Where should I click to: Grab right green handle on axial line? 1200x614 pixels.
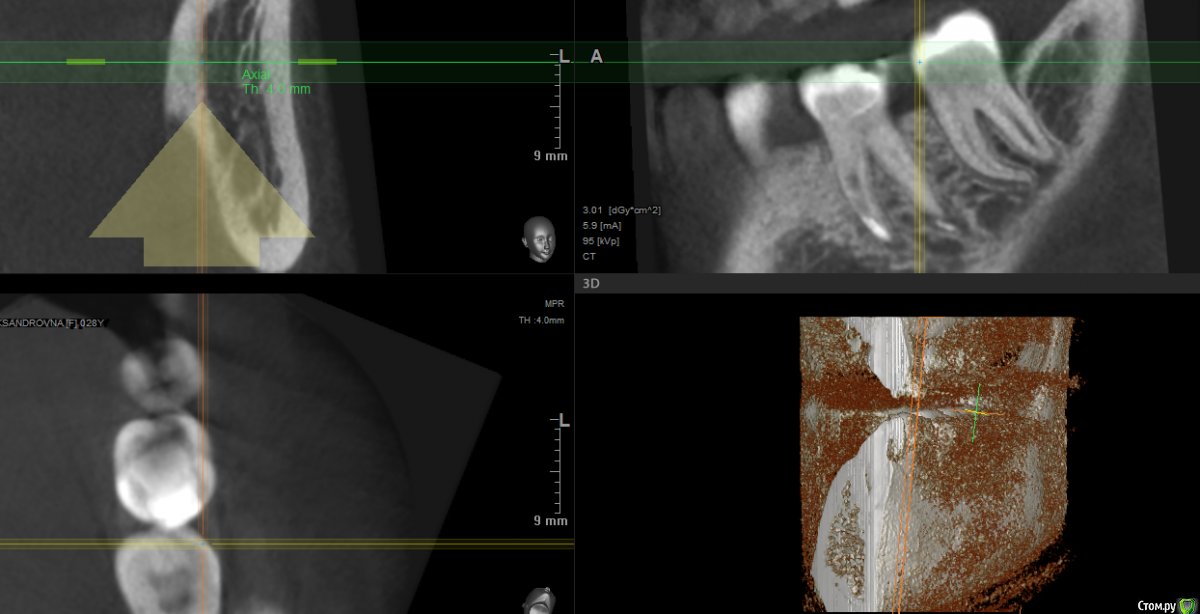click(x=317, y=62)
